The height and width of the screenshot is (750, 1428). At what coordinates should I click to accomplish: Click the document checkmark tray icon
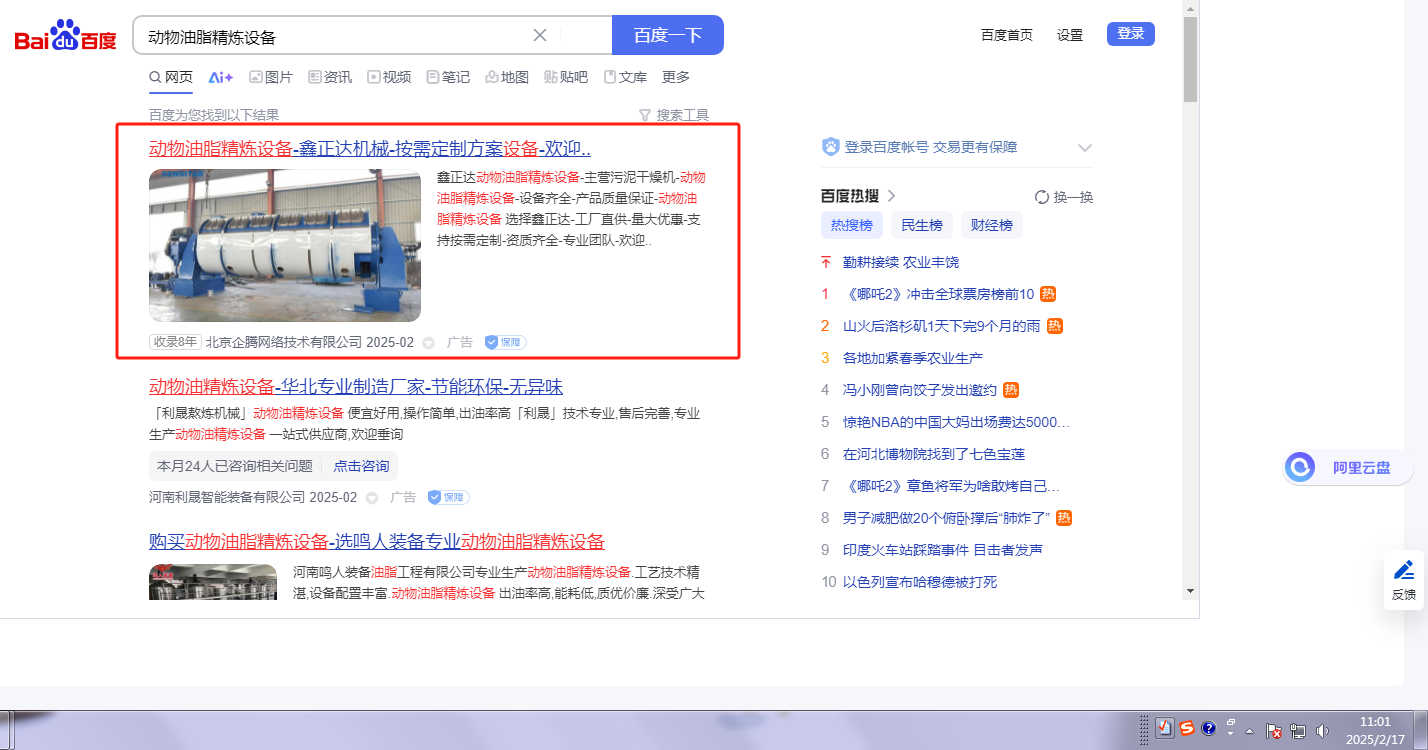pyautogui.click(x=1164, y=728)
